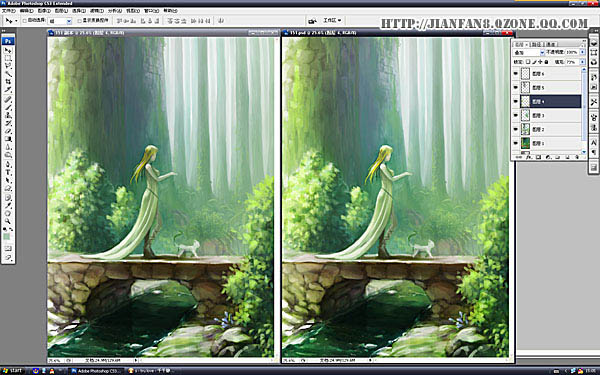The height and width of the screenshot is (375, 600).
Task: Toggle Quick Mask mode in the toolbox
Action: (8, 248)
